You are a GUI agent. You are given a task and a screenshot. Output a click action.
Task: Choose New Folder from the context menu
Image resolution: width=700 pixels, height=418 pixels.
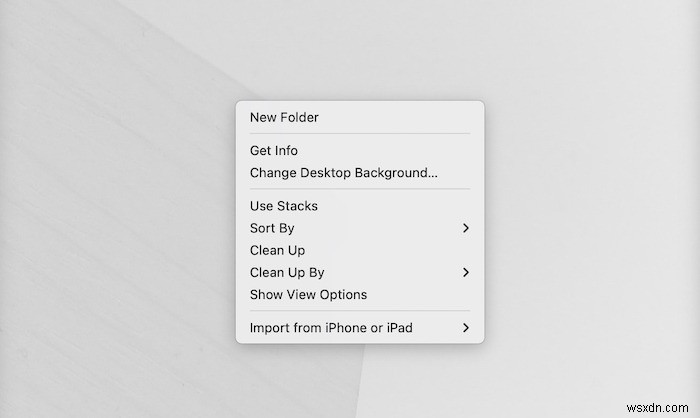click(x=284, y=117)
